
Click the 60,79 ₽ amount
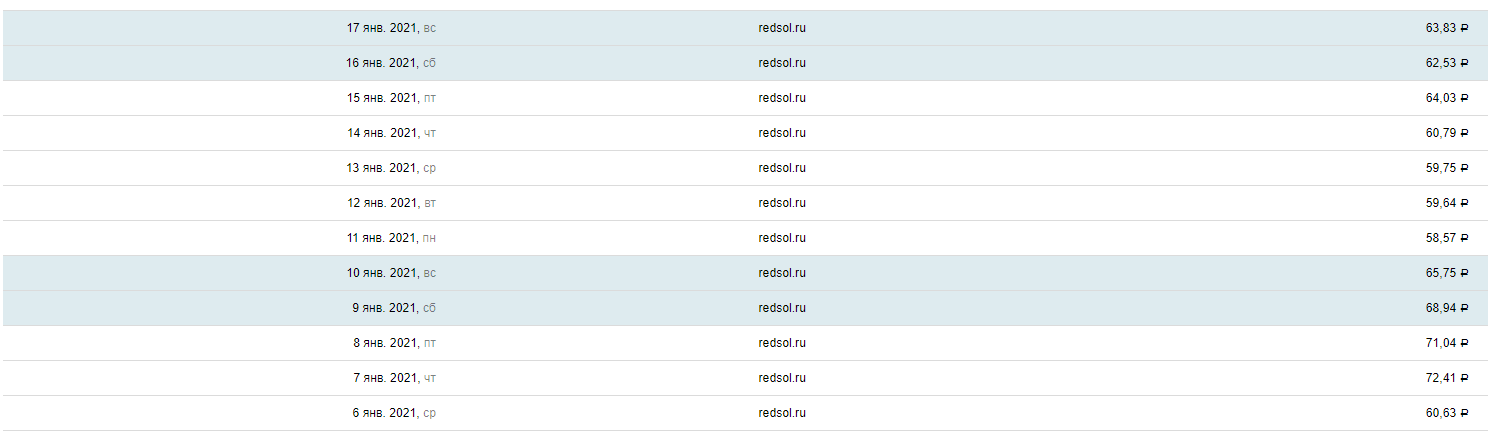(x=1447, y=133)
